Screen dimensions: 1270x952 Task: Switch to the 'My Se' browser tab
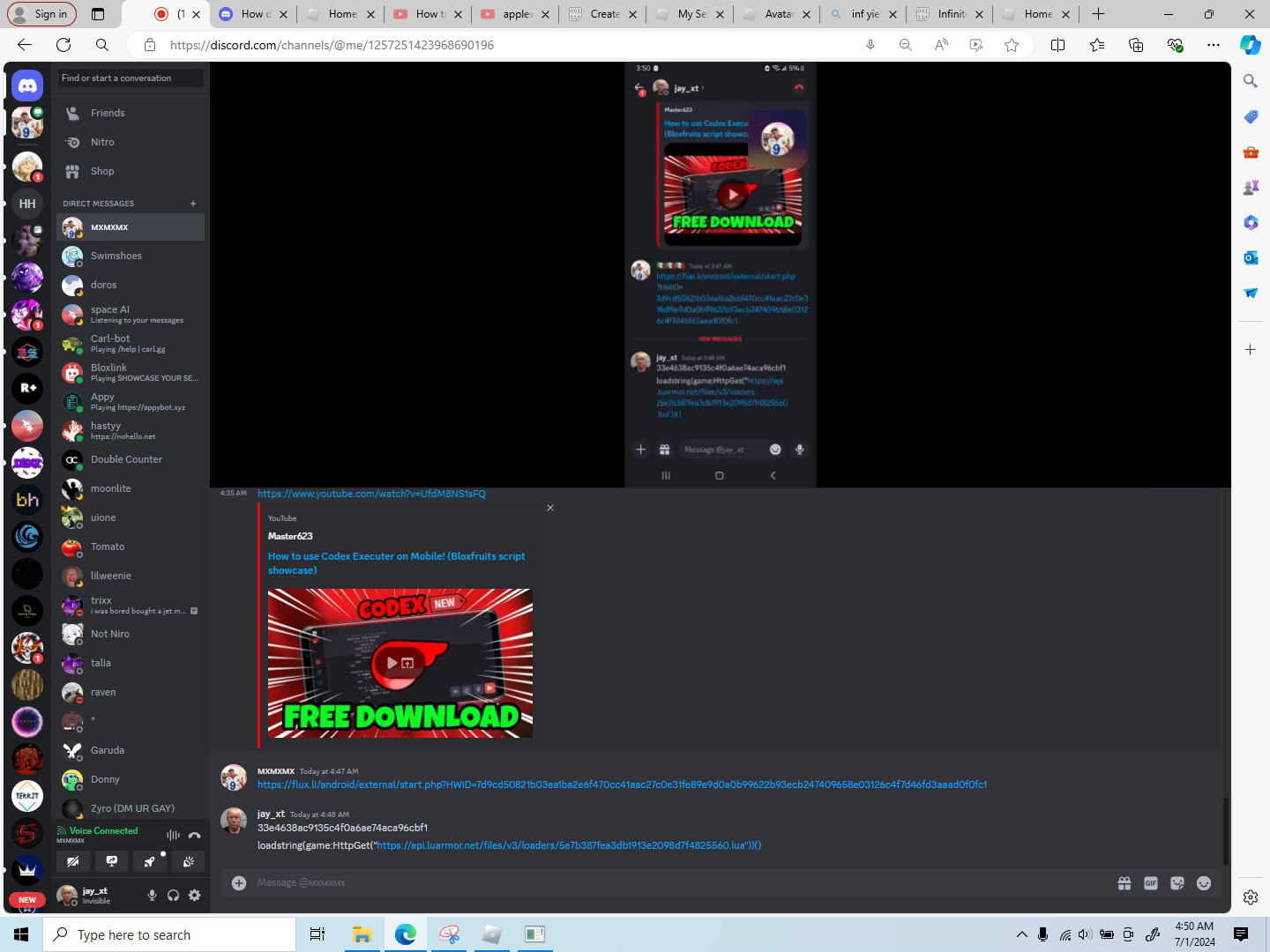point(691,14)
